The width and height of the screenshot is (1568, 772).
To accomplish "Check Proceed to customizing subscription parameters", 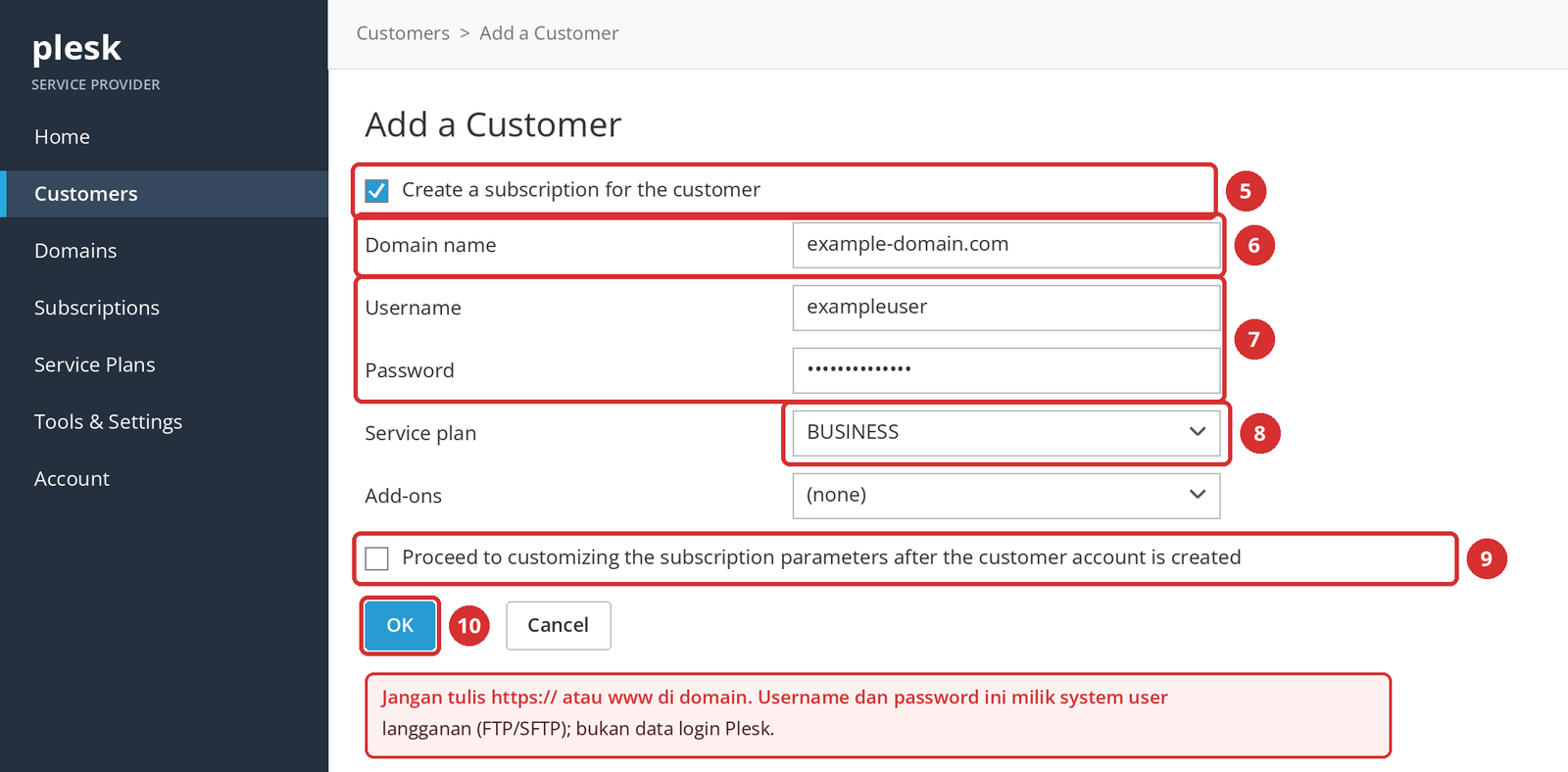I will tap(376, 558).
